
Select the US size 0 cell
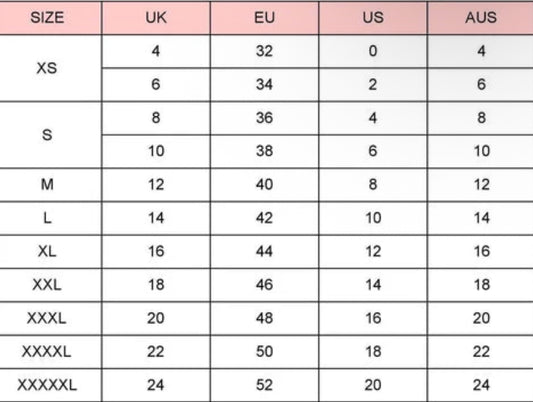(373, 51)
